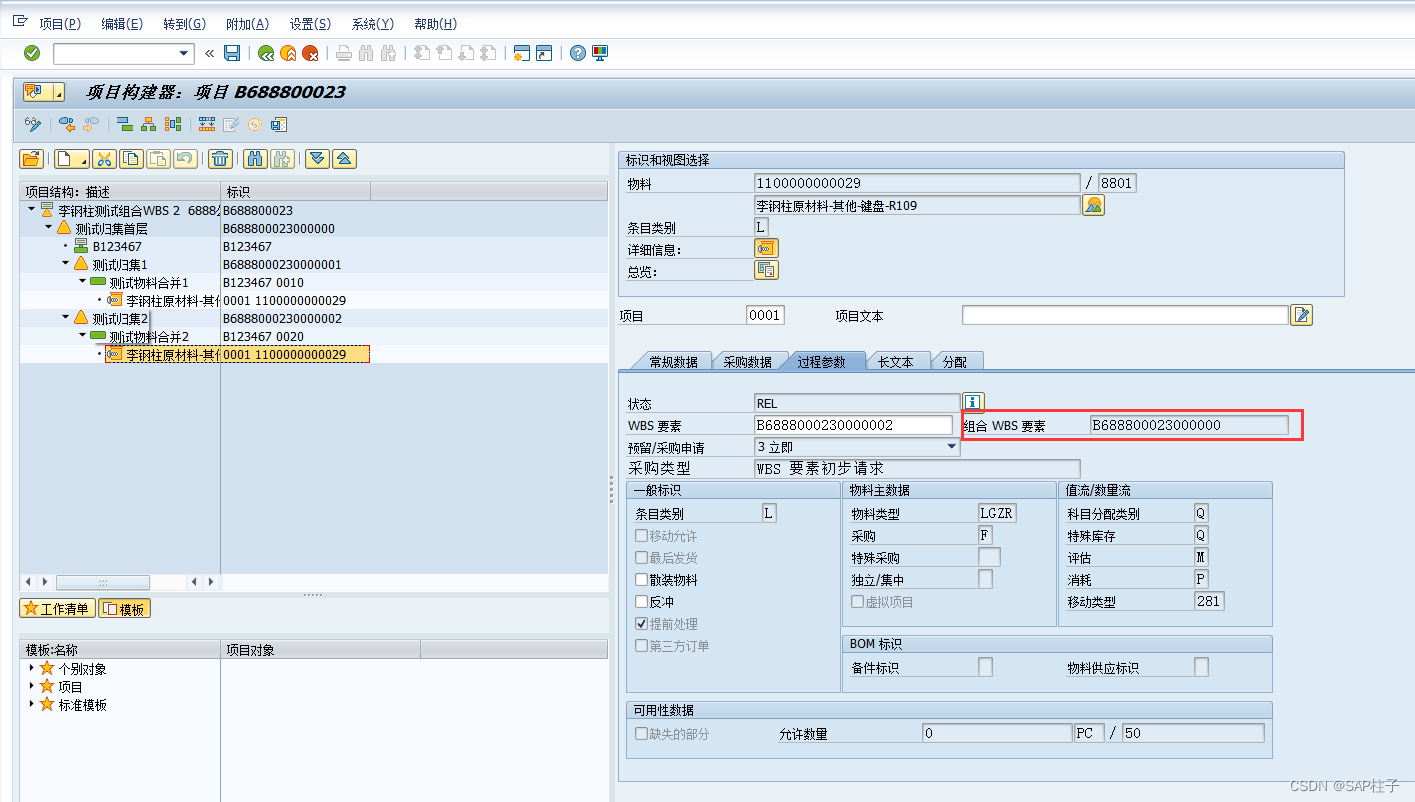Switch to the 分配 tab

point(955,362)
